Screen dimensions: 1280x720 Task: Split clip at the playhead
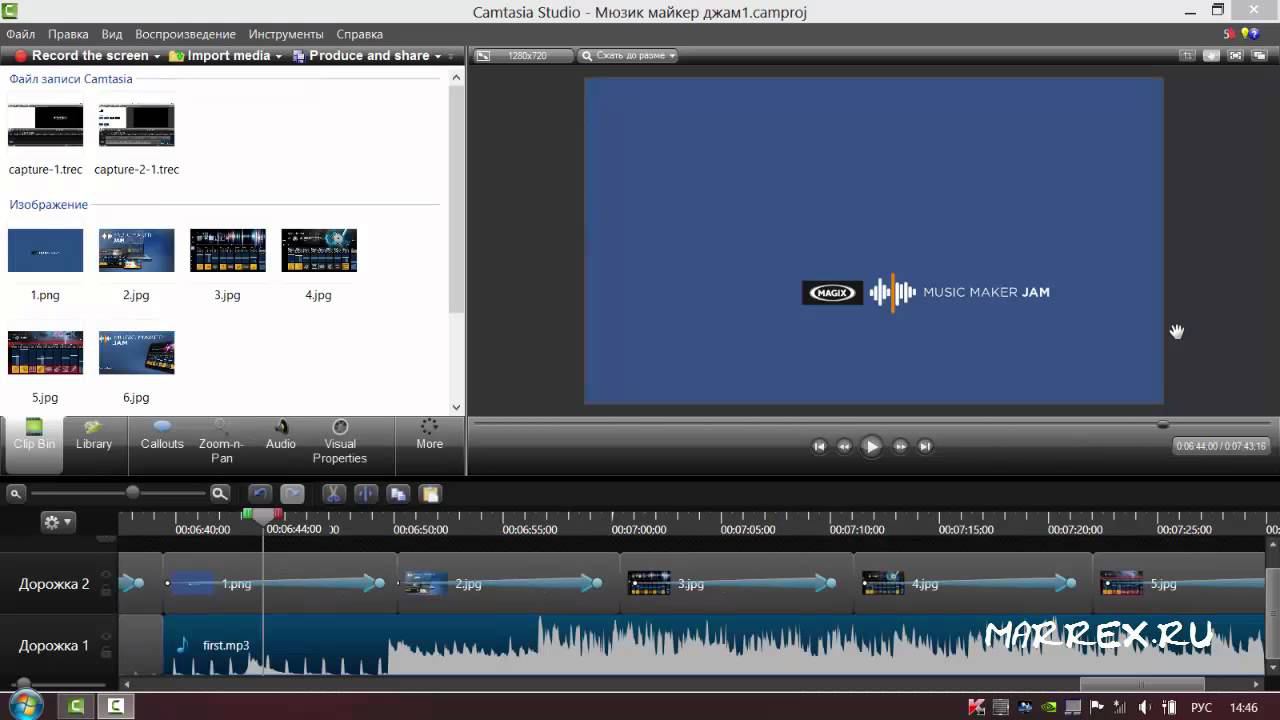pyautogui.click(x=366, y=494)
